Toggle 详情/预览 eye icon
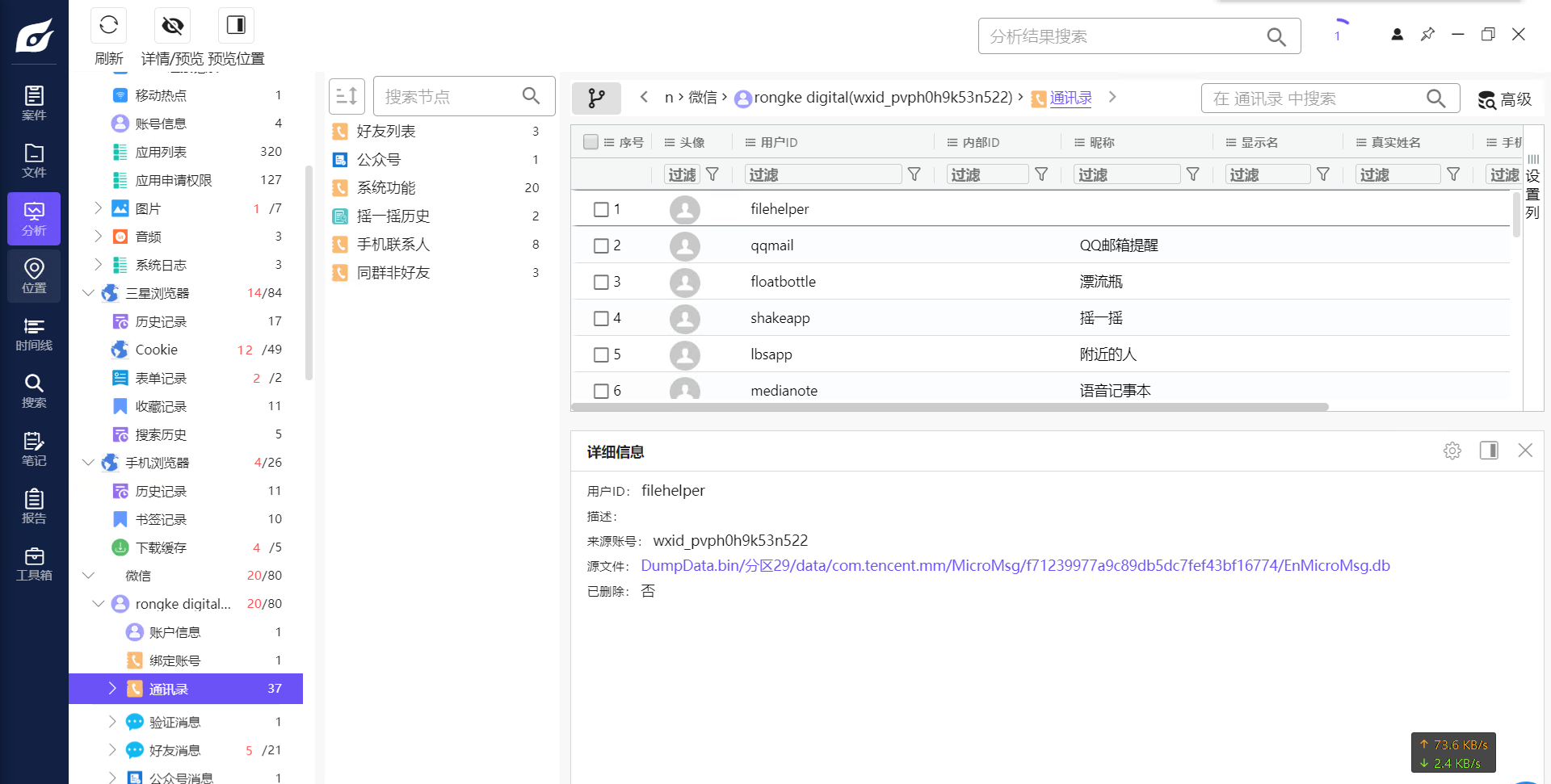The width and height of the screenshot is (1551, 784). pos(172,26)
